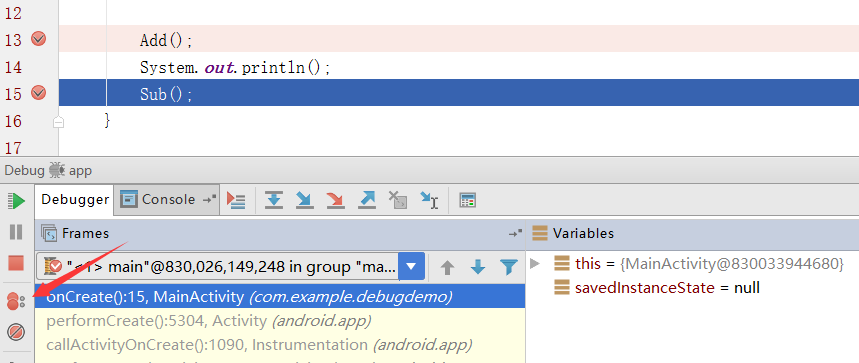
Task: Click the Frames panel header icon
Action: point(49,234)
